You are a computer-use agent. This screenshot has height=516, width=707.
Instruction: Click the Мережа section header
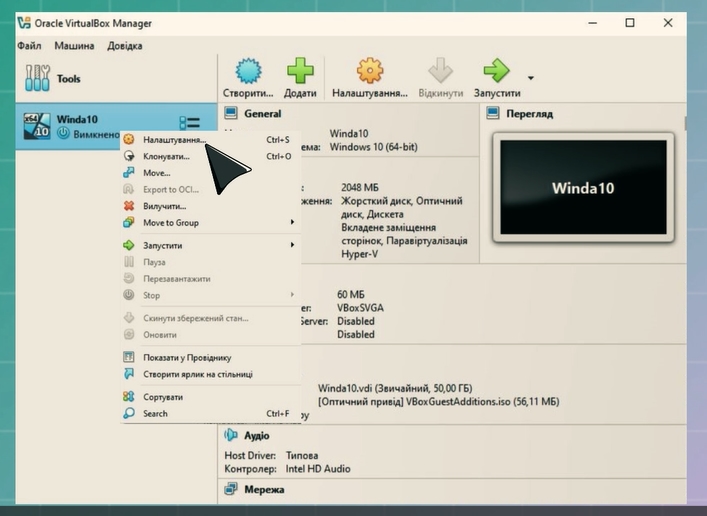264,489
